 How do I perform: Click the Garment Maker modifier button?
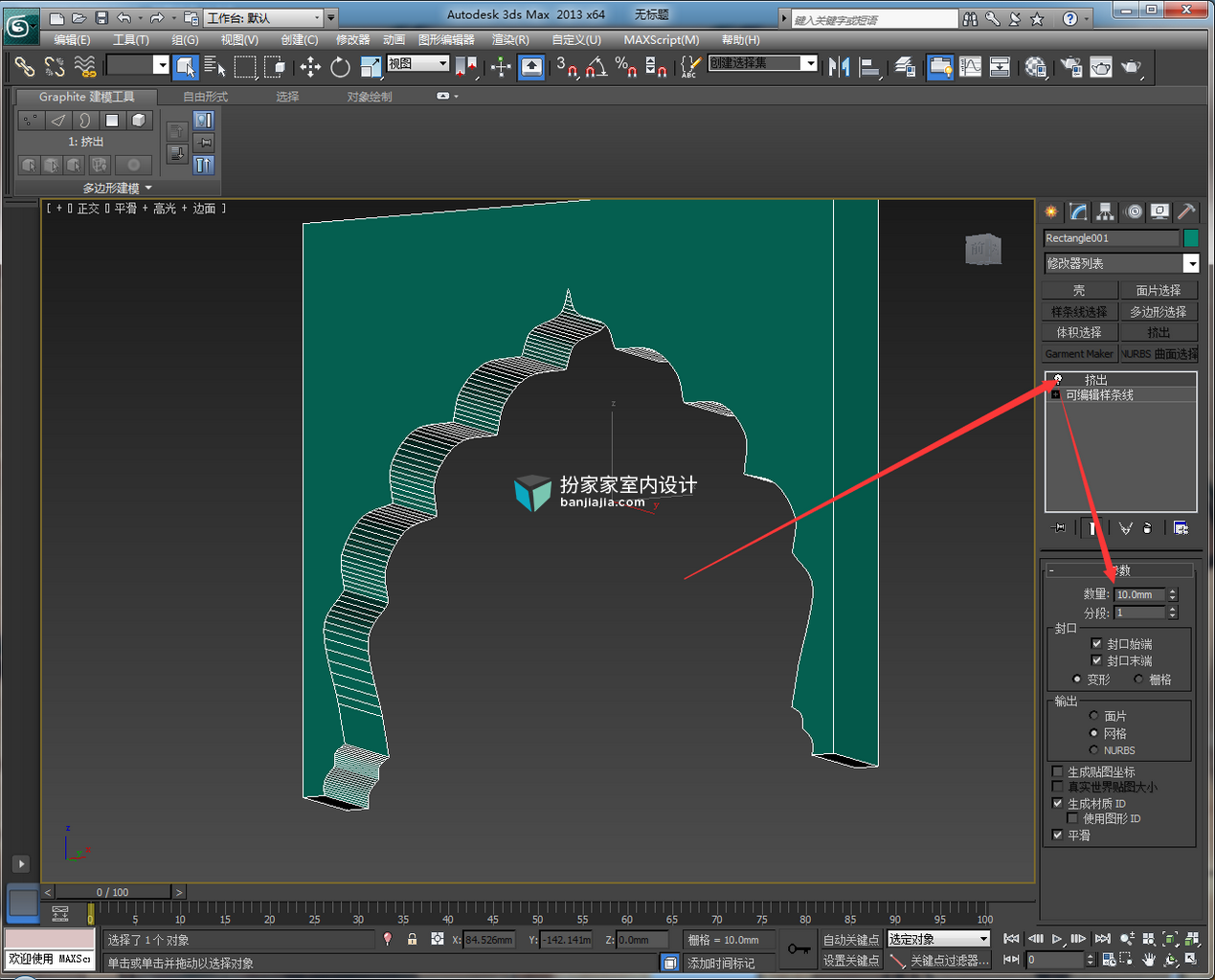tap(1080, 353)
